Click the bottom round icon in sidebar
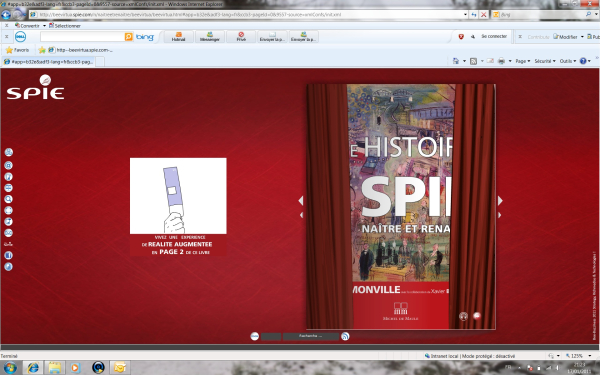 click(x=8, y=267)
